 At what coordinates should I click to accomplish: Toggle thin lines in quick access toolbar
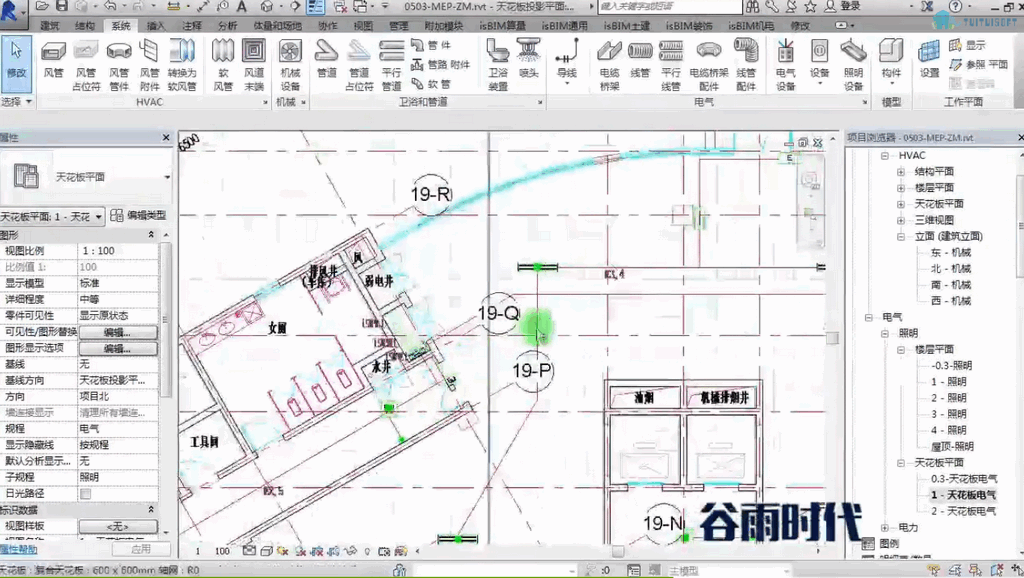pyautogui.click(x=315, y=7)
